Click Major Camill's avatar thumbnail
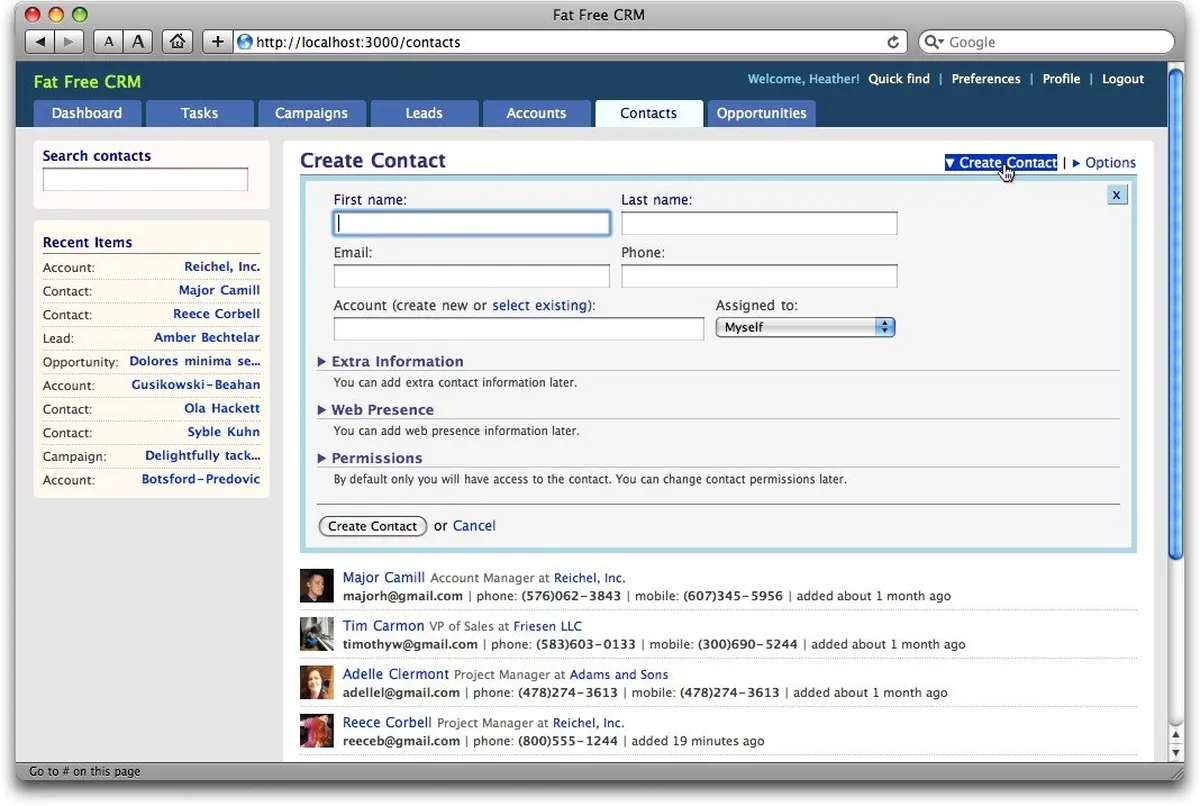The width and height of the screenshot is (1200, 806). tap(316, 586)
